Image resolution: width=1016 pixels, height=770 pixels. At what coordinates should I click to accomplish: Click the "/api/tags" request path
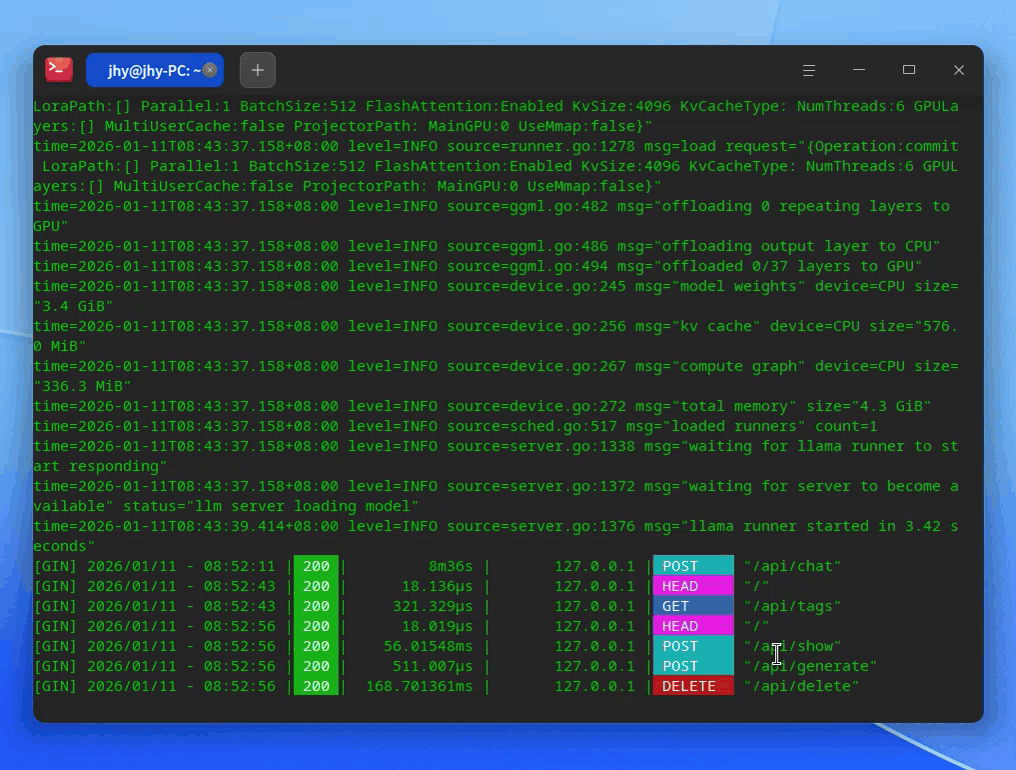tap(792, 606)
